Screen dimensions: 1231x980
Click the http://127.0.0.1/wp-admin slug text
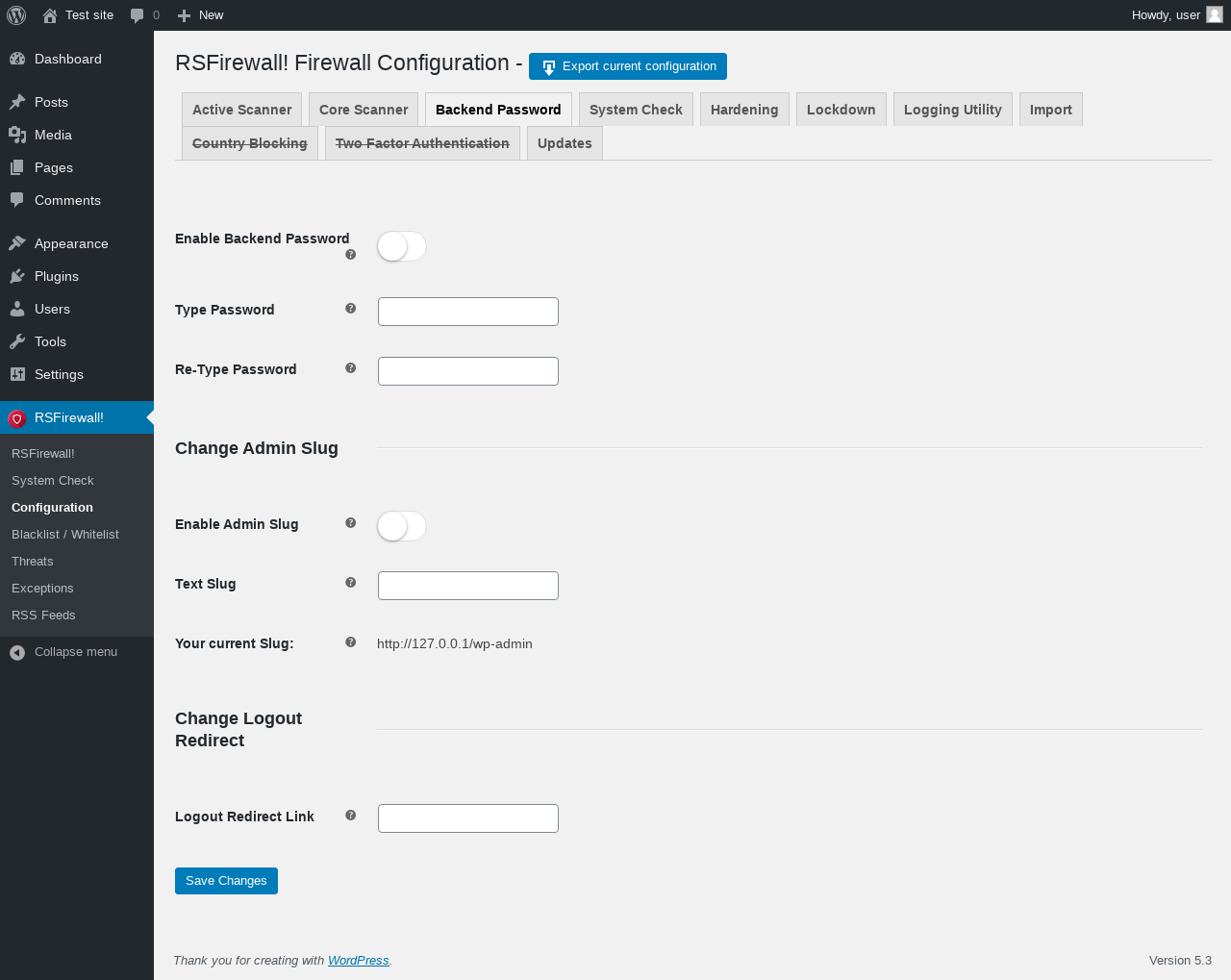(x=455, y=644)
